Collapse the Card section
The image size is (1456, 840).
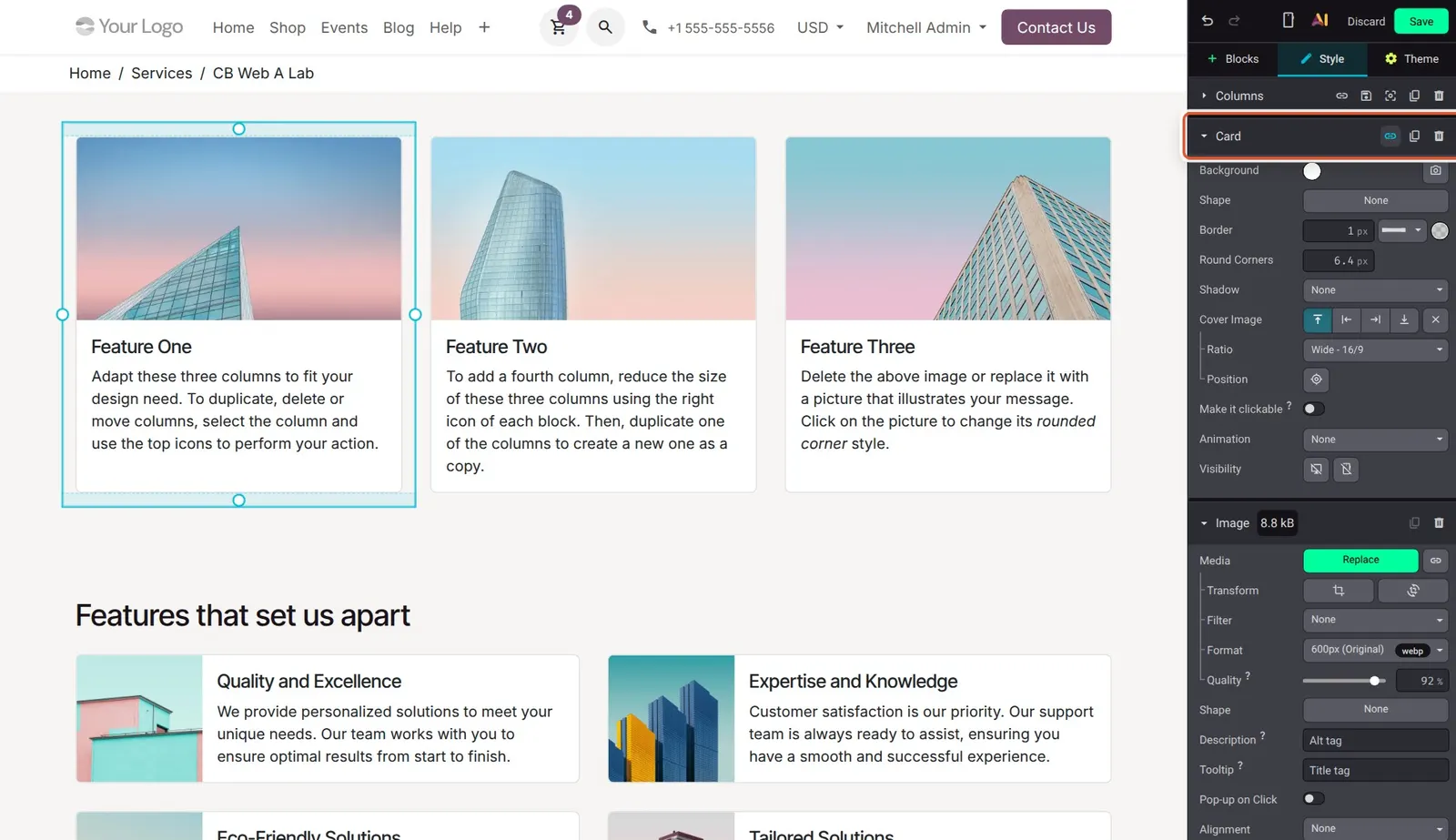click(1204, 137)
